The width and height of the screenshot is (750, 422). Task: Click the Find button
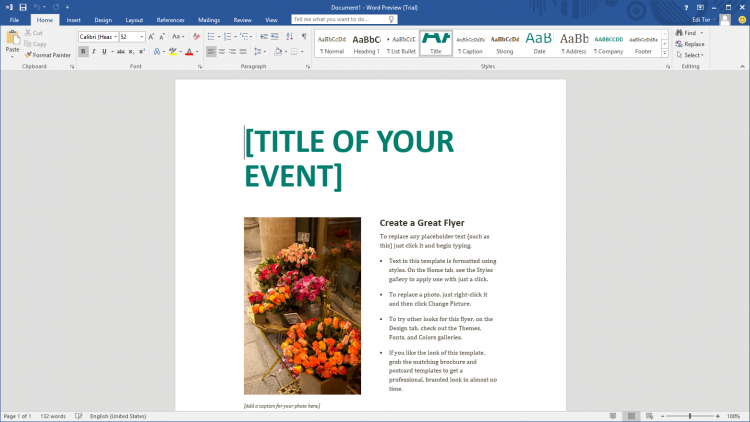[686, 33]
